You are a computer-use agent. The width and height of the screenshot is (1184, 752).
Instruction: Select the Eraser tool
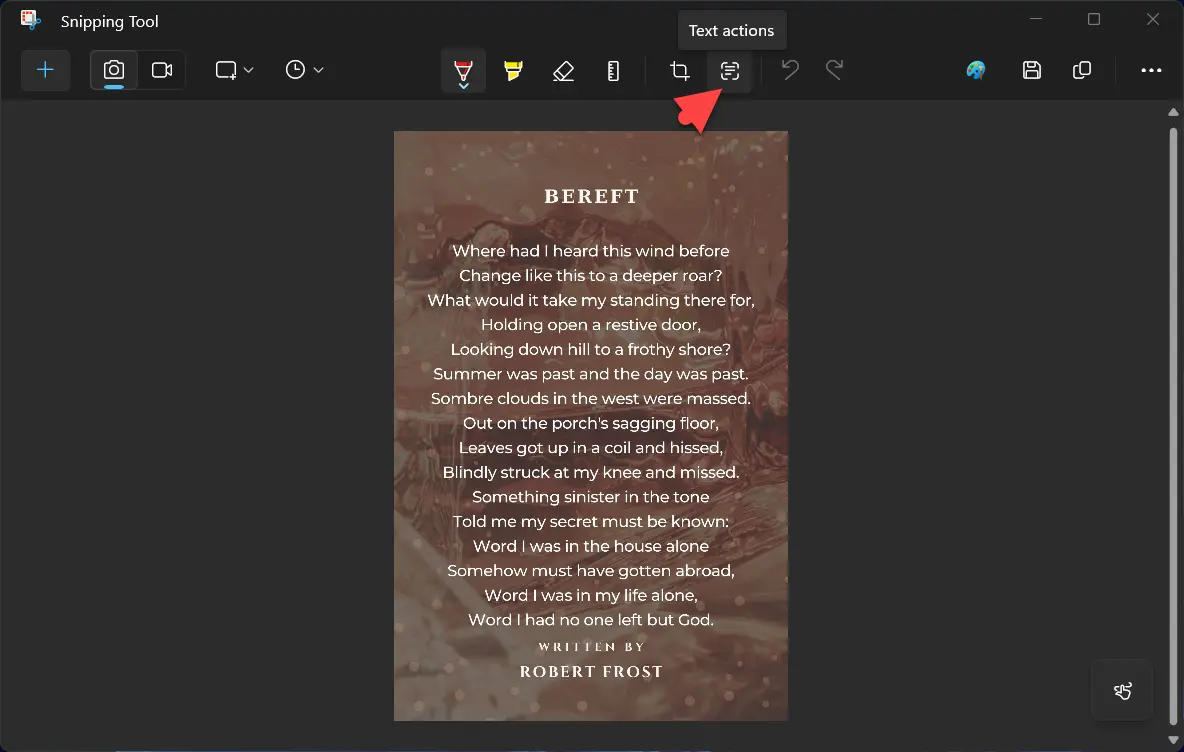pos(563,71)
